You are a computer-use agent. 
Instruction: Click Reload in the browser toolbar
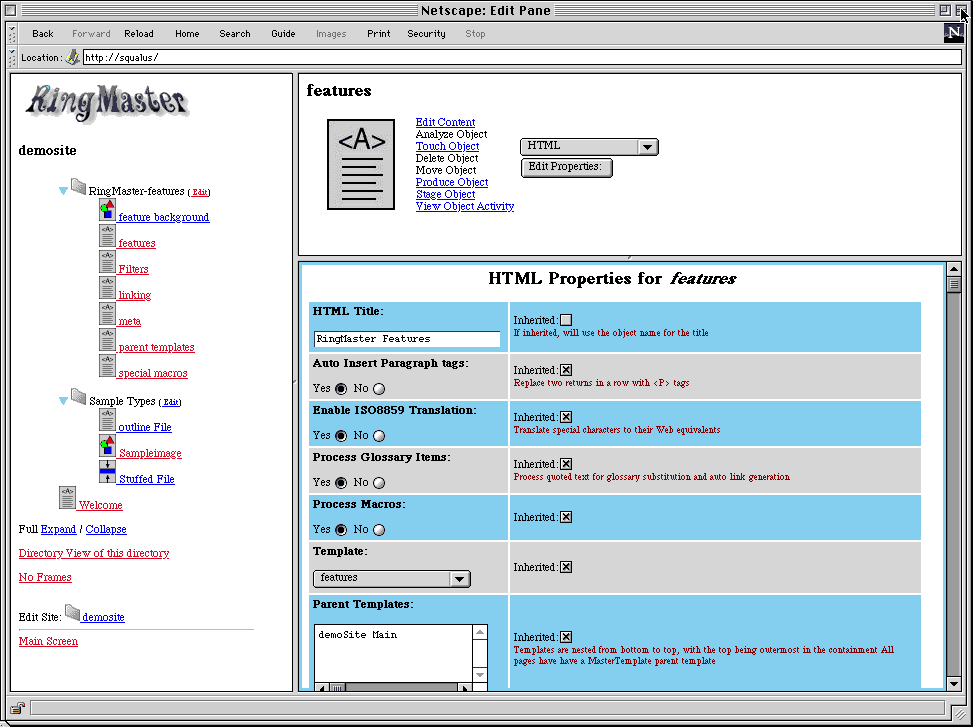click(139, 34)
